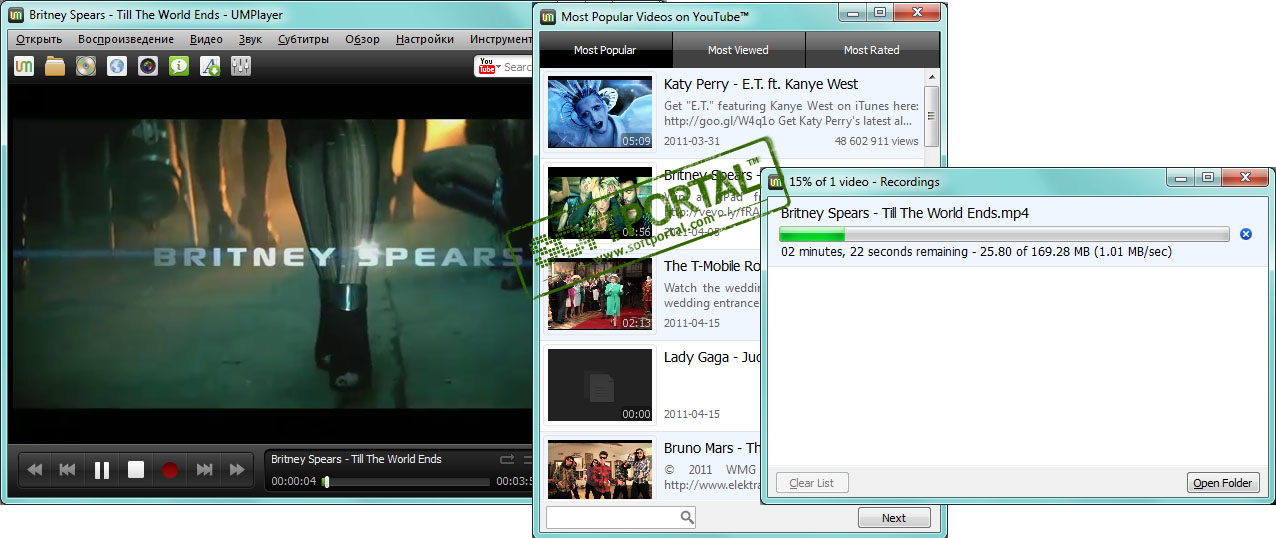Open the Воспроизведение menu
Screen dimensions: 1276x538
tap(125, 40)
